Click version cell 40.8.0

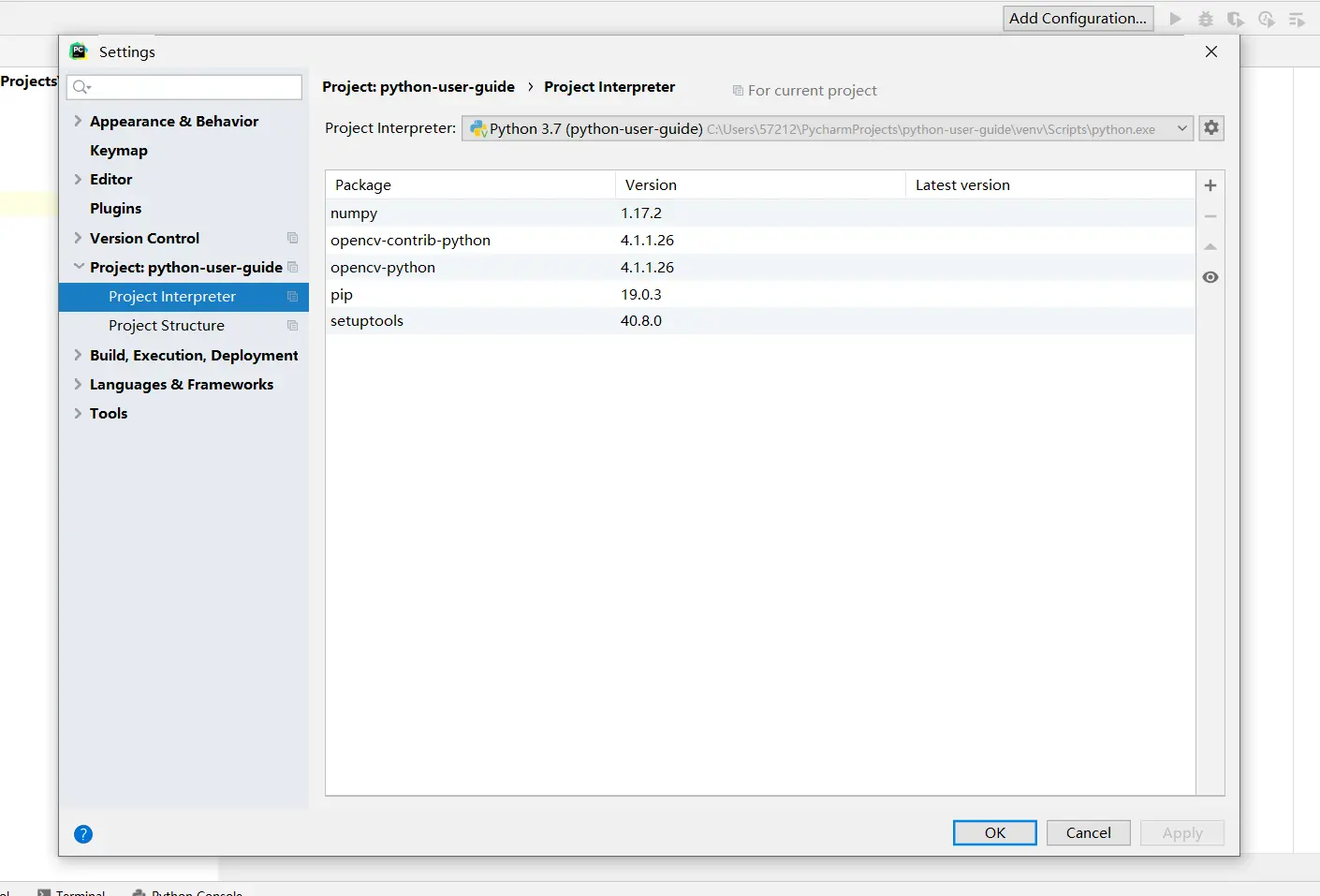(641, 321)
